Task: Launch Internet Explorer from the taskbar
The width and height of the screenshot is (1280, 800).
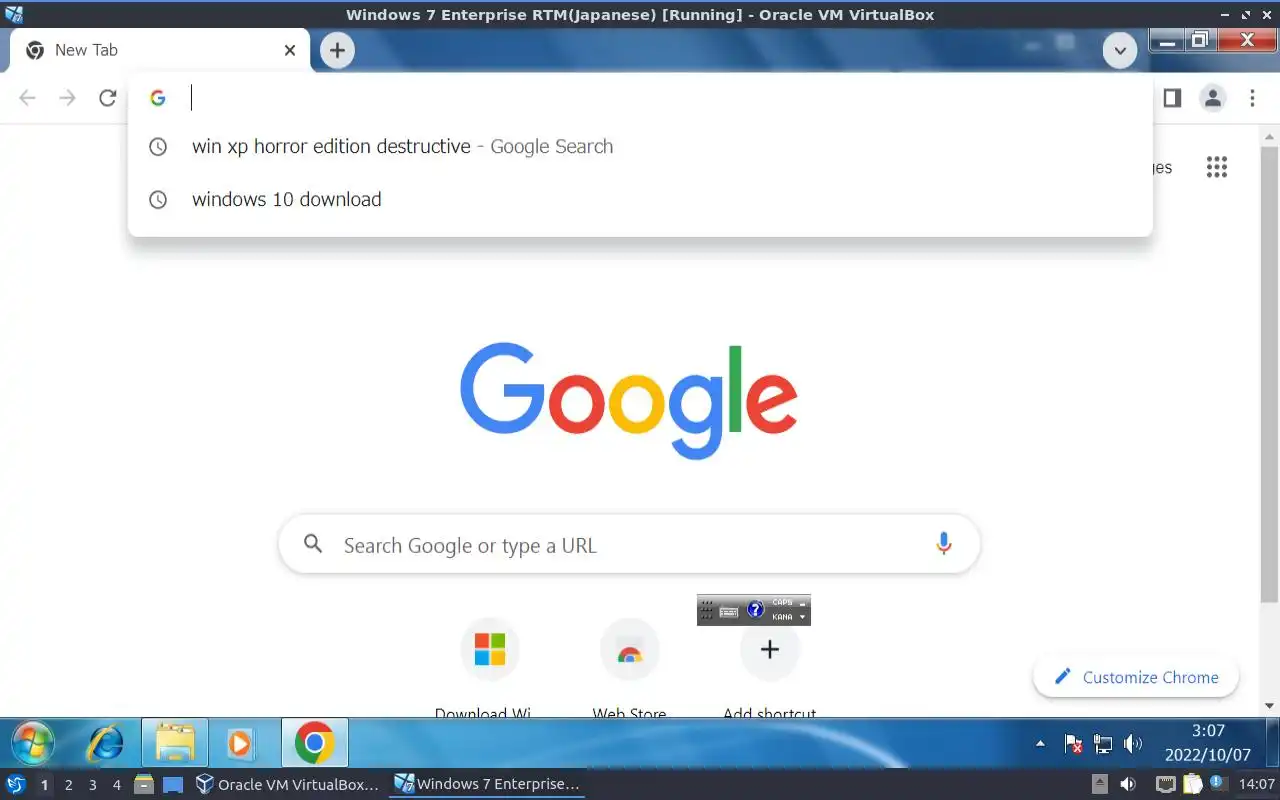Action: click(106, 743)
